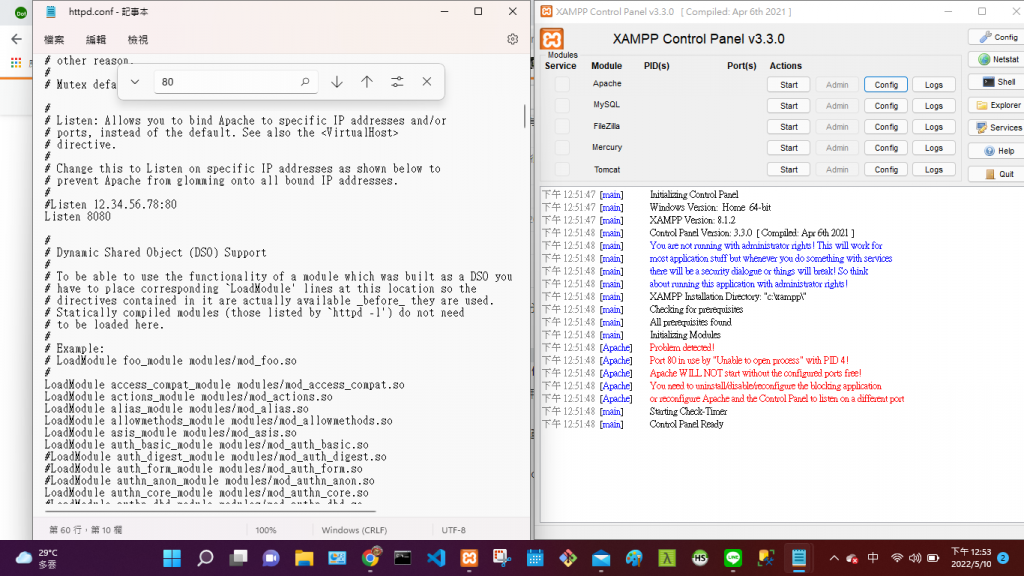The height and width of the screenshot is (576, 1024).
Task: View Mercury Logs
Action: (934, 148)
